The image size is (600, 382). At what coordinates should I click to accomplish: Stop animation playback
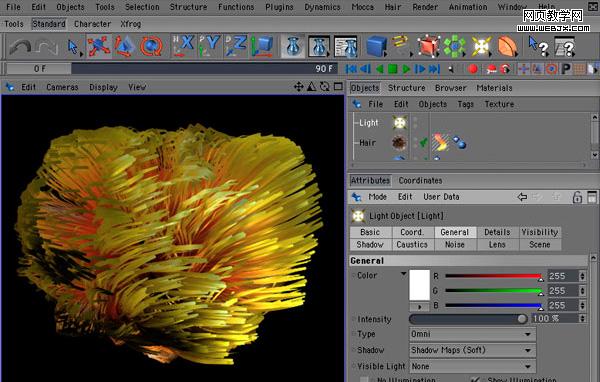393,69
